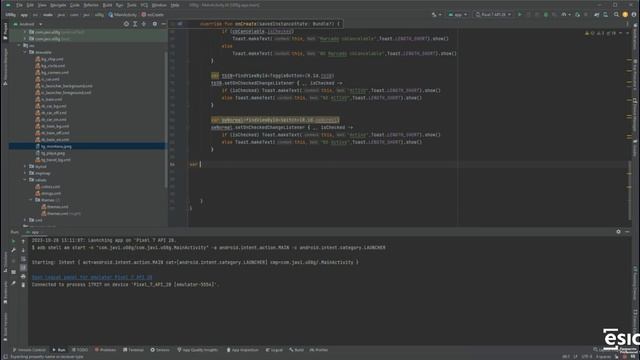Open the App Quality Insights tab
Image resolution: width=640 pixels, height=360 pixels.
point(198,350)
